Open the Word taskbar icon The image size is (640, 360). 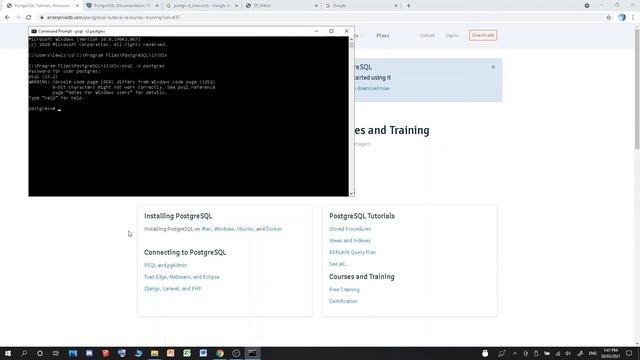point(203,353)
